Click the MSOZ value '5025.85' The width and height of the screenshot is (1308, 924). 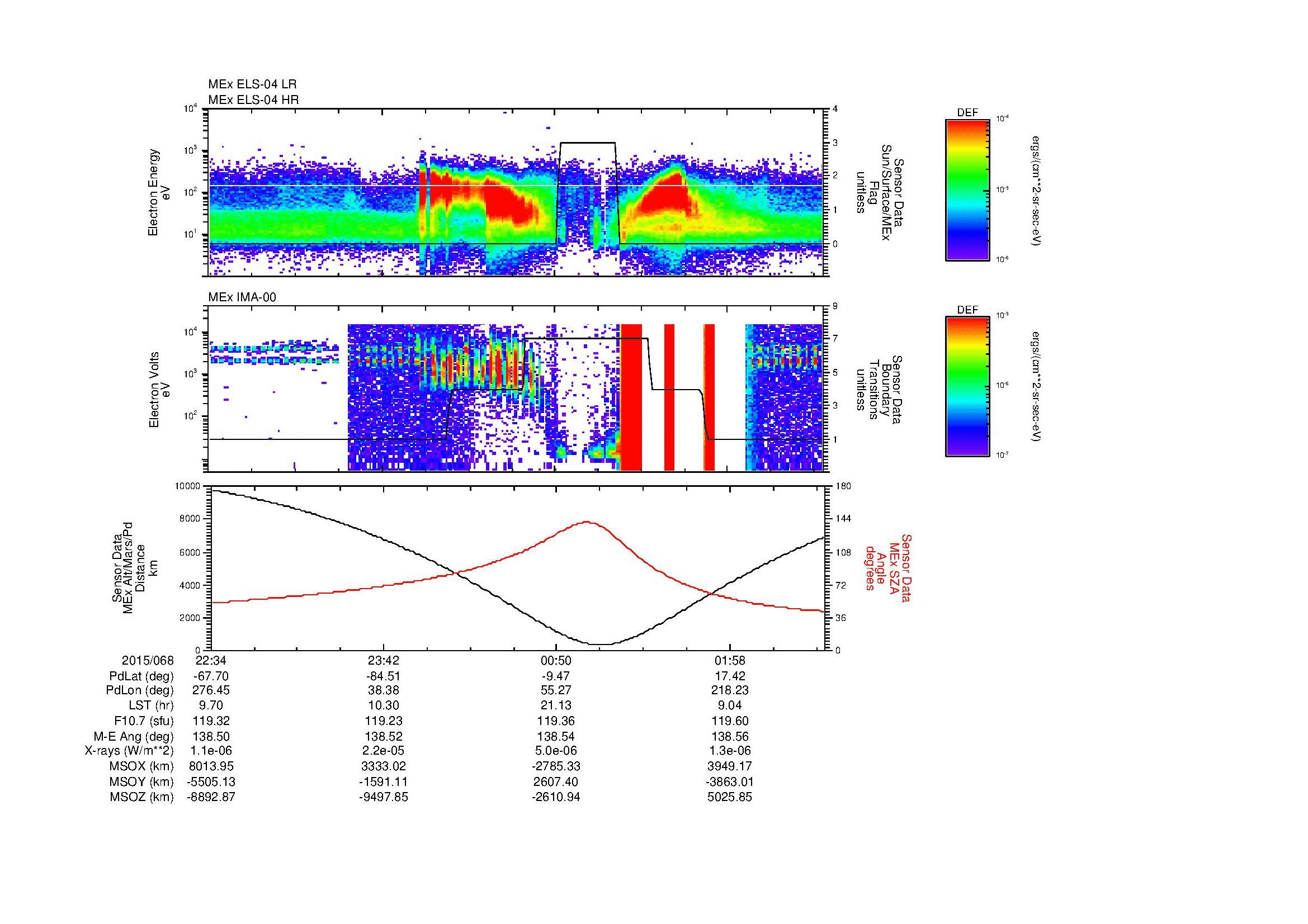pyautogui.click(x=730, y=797)
